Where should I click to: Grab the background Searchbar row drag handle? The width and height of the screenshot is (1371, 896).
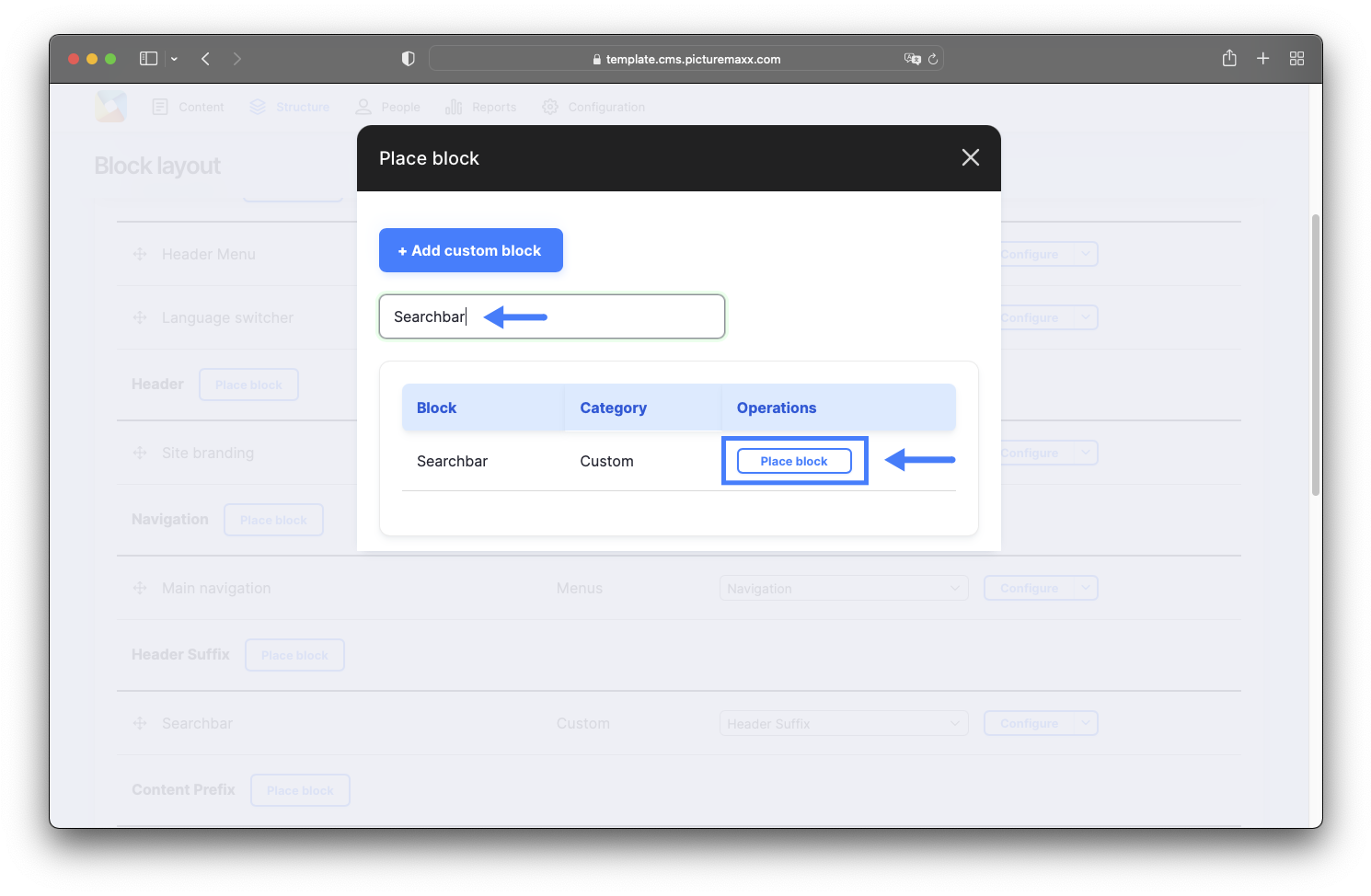tap(140, 723)
